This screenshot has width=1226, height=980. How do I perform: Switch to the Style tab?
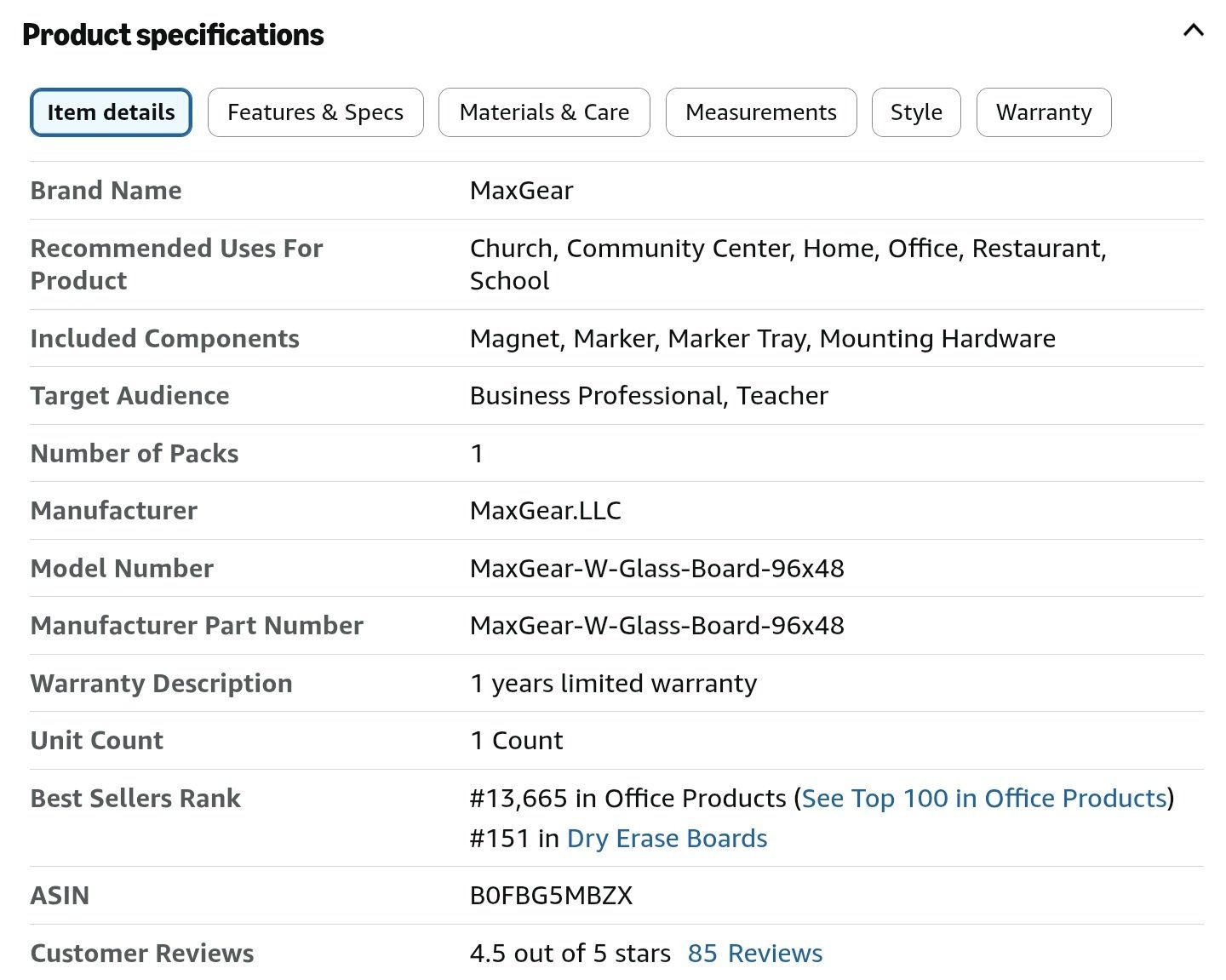click(x=916, y=112)
